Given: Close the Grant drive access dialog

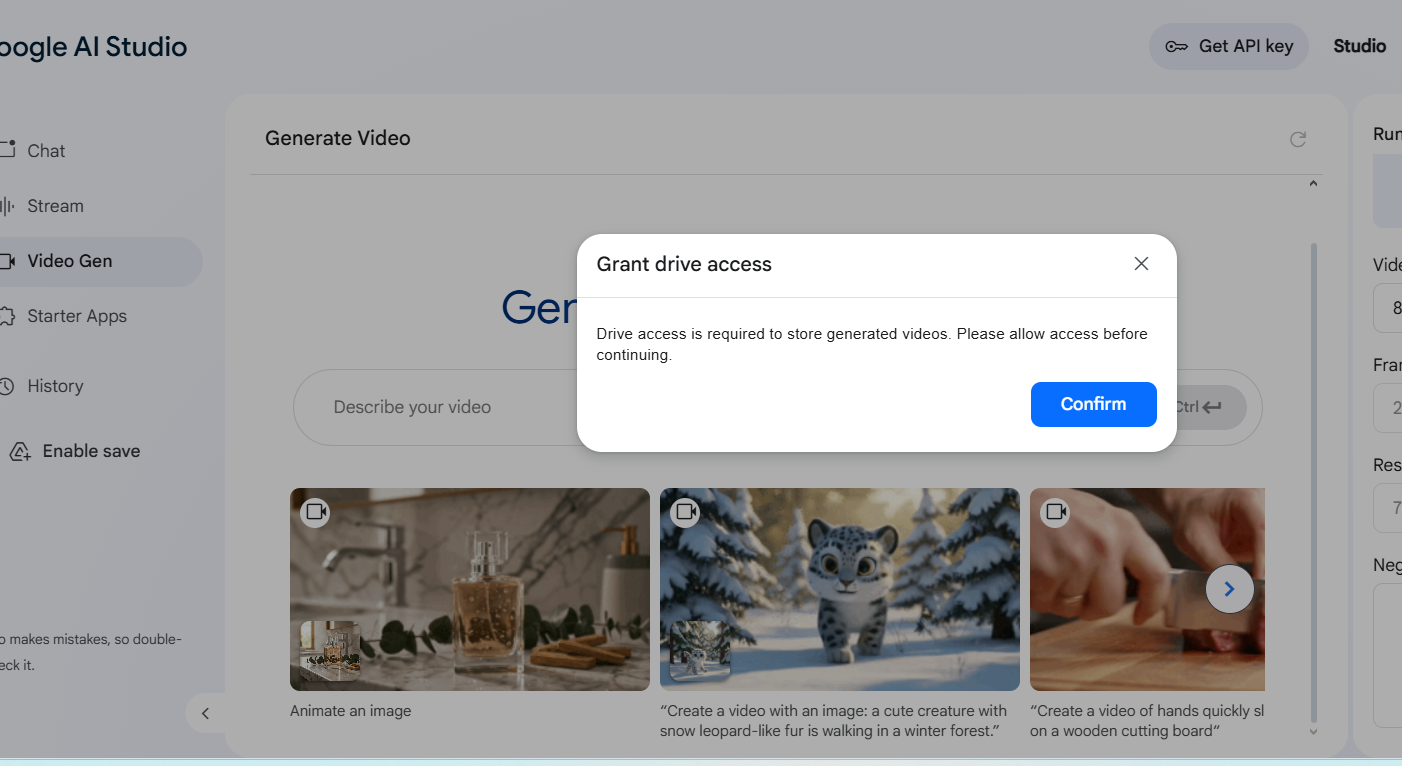Looking at the screenshot, I should coord(1141,264).
